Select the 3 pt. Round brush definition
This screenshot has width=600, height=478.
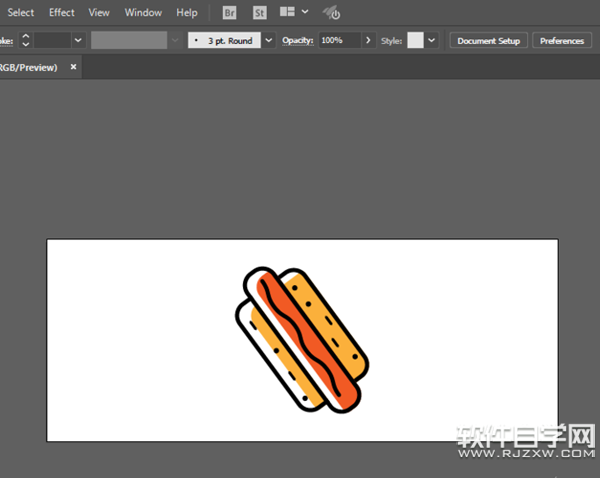click(x=224, y=41)
